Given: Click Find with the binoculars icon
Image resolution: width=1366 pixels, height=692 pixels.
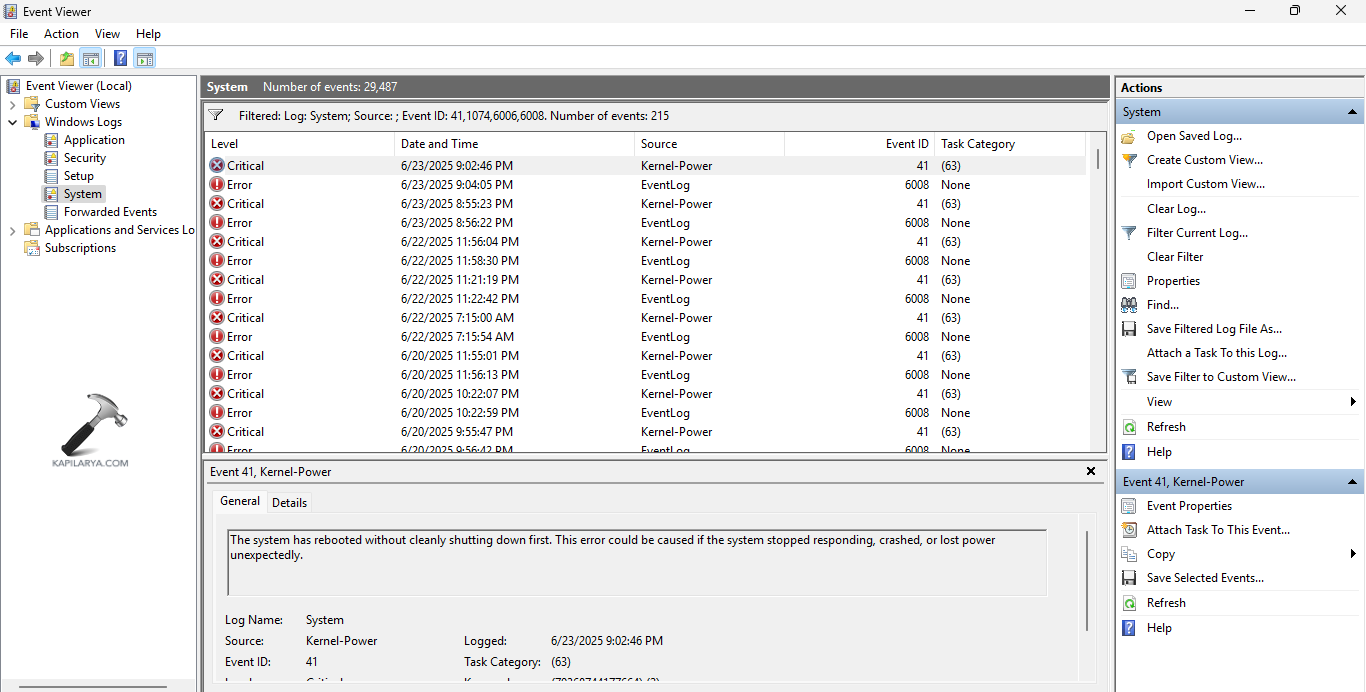Looking at the screenshot, I should click(1162, 305).
